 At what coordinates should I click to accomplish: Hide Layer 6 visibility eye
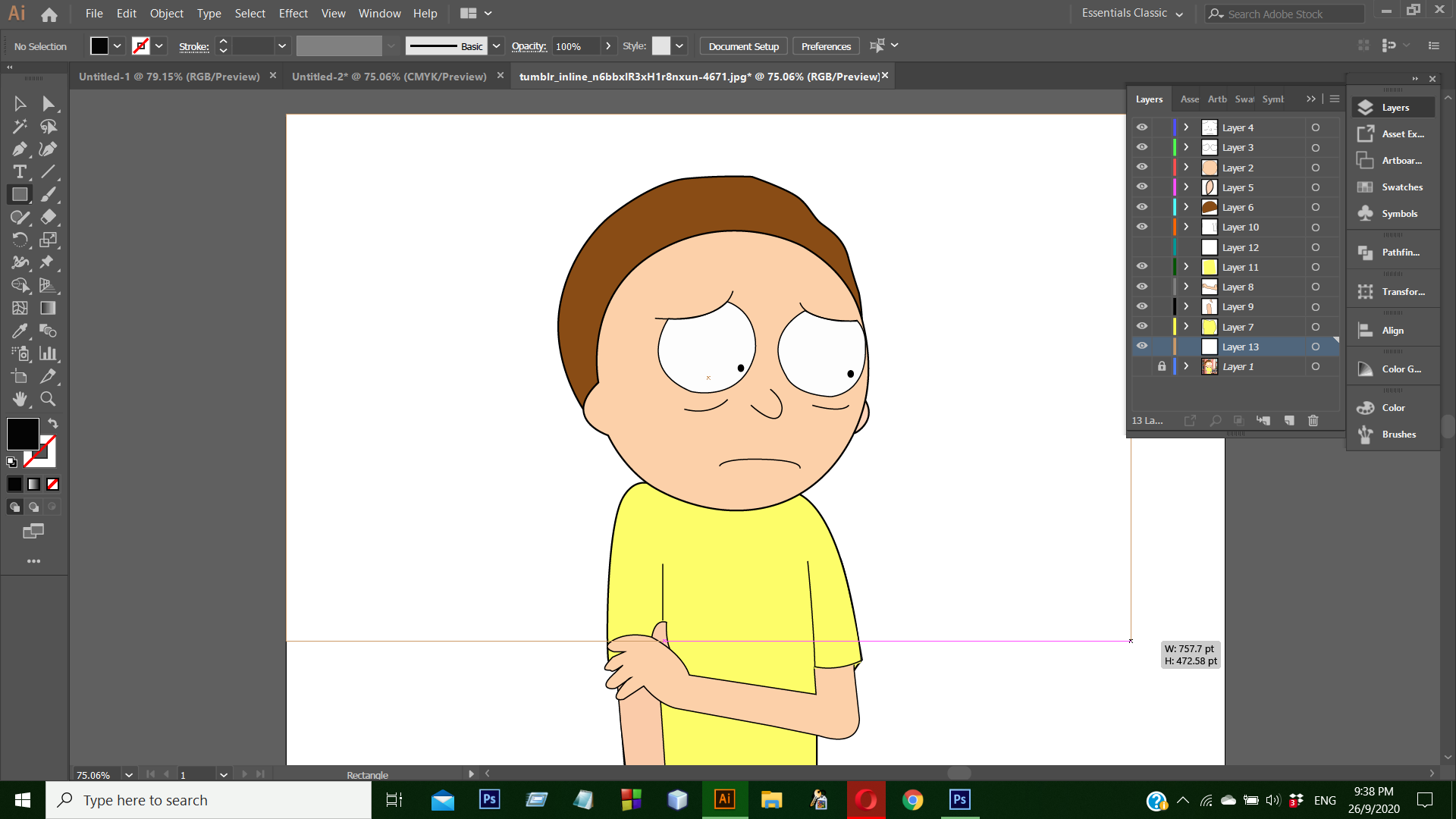coord(1142,207)
